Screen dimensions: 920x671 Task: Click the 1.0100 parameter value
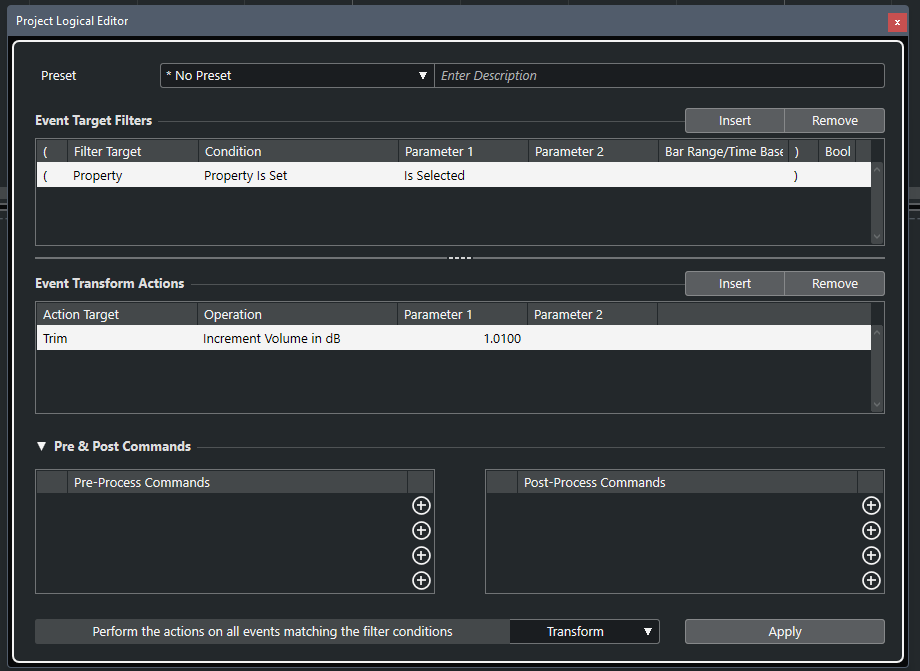pos(501,339)
